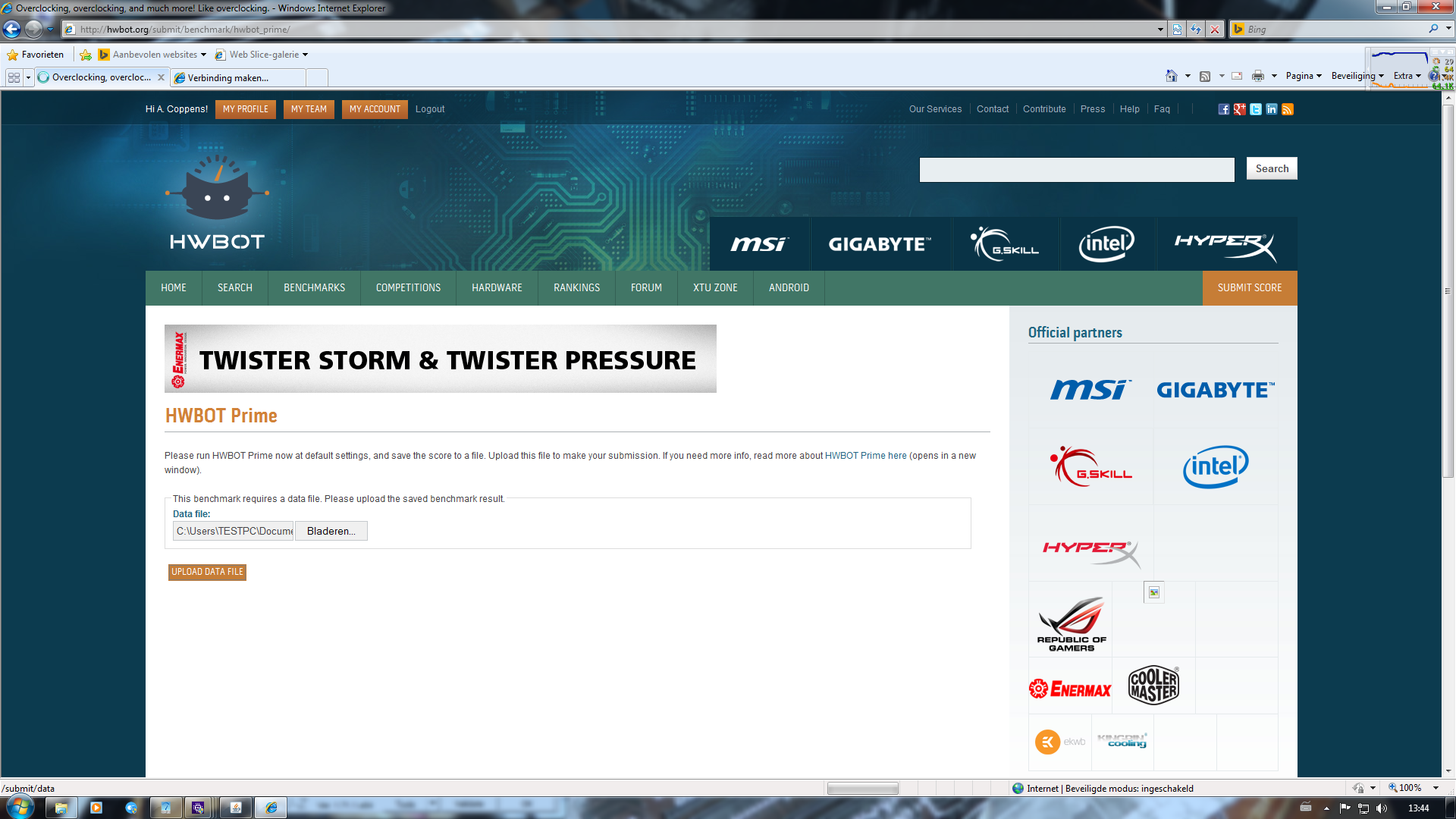Screen dimensions: 1456x819
Task: Click the site Search button
Action: (x=1272, y=168)
